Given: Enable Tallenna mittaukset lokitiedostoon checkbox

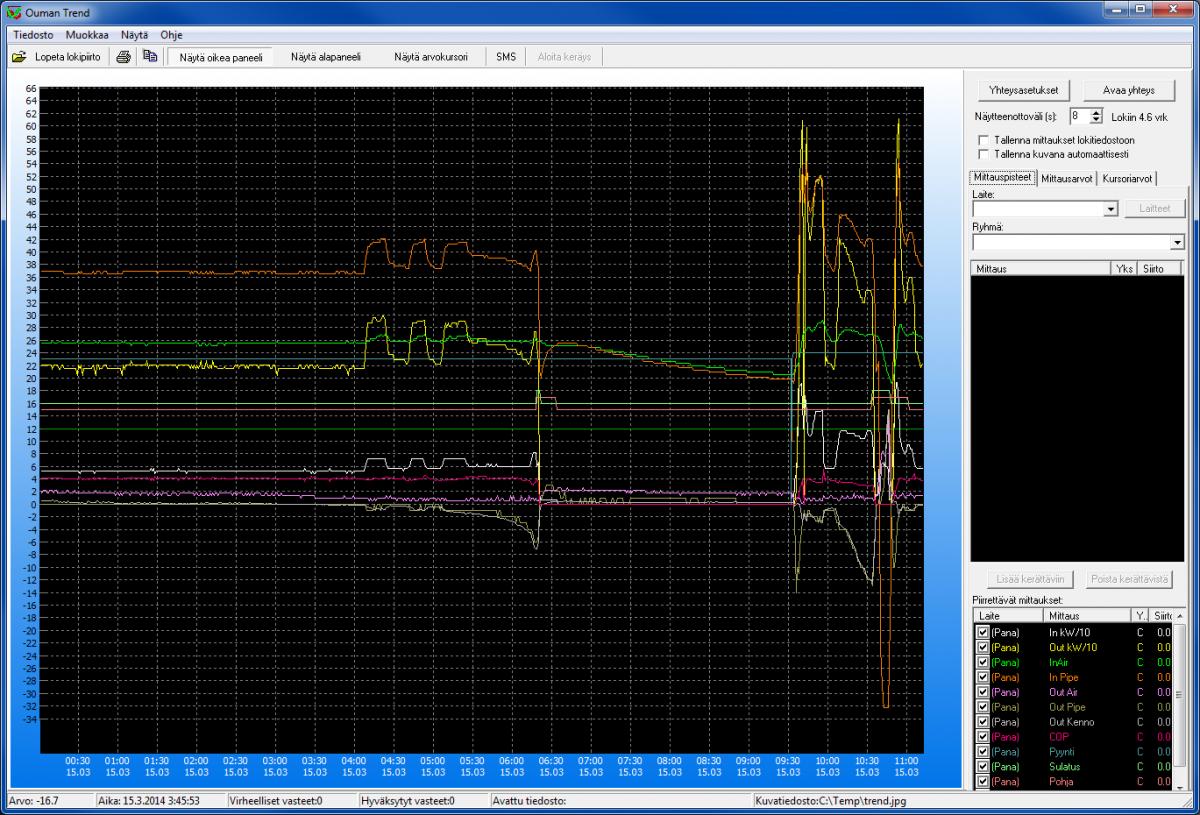Looking at the screenshot, I should coord(984,140).
